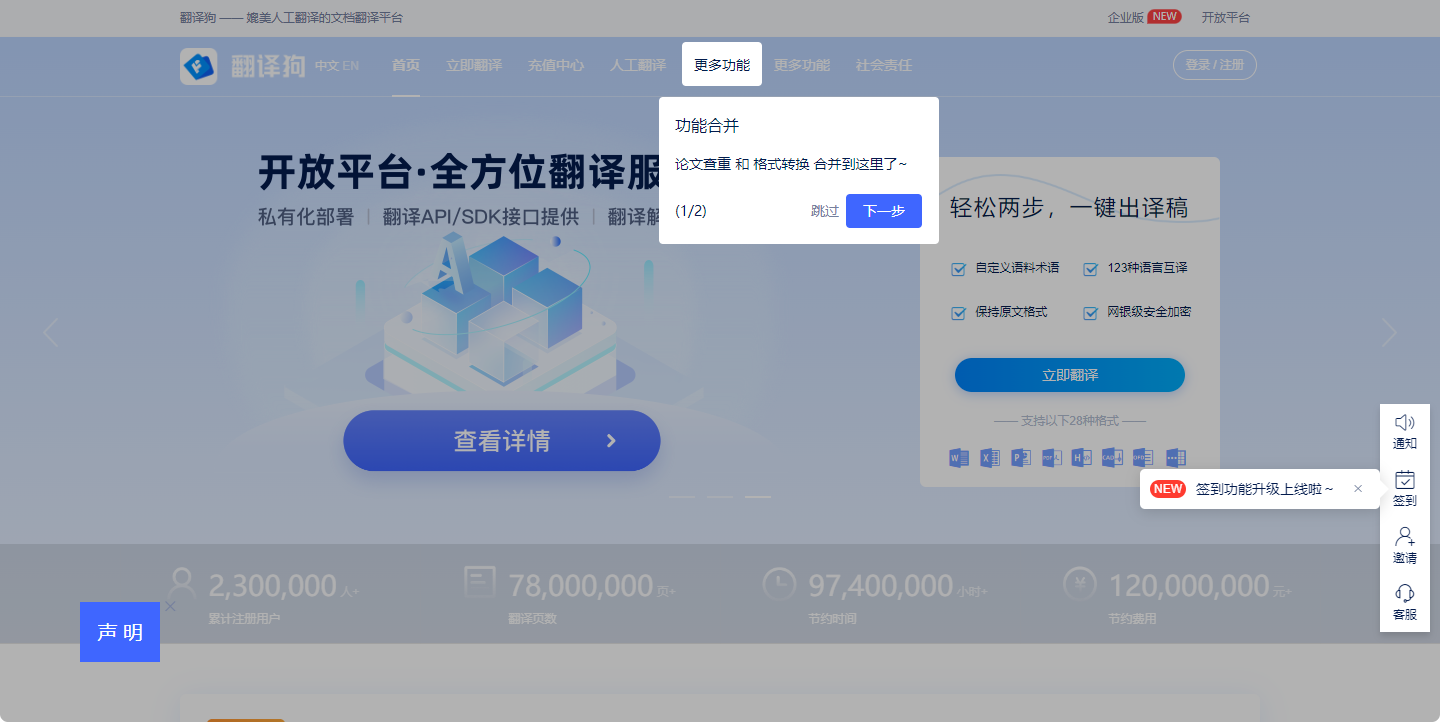Click the 登录 / 注册 button

pos(1215,65)
